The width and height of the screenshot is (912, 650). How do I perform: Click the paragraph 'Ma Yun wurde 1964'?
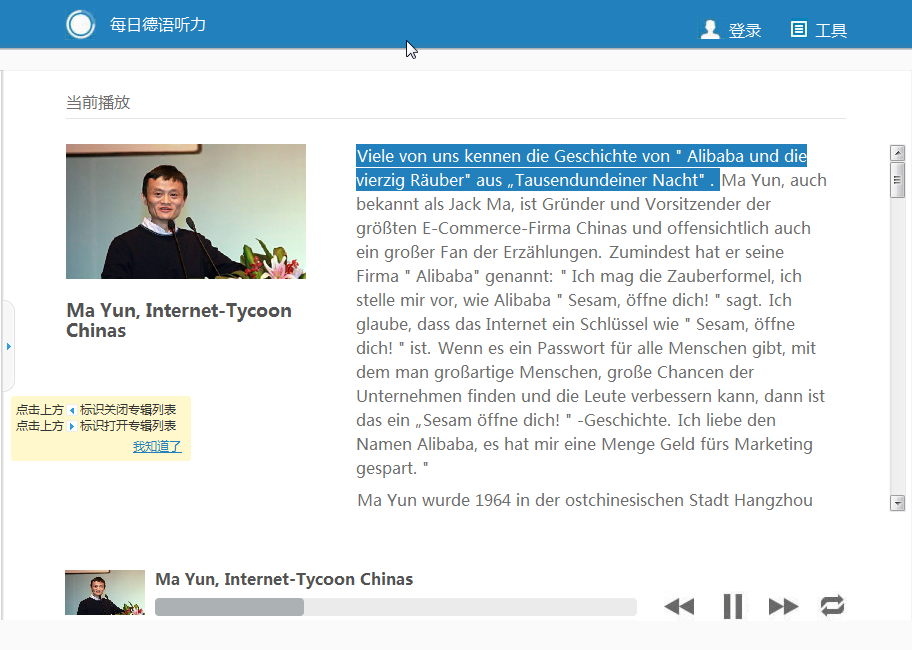point(585,500)
